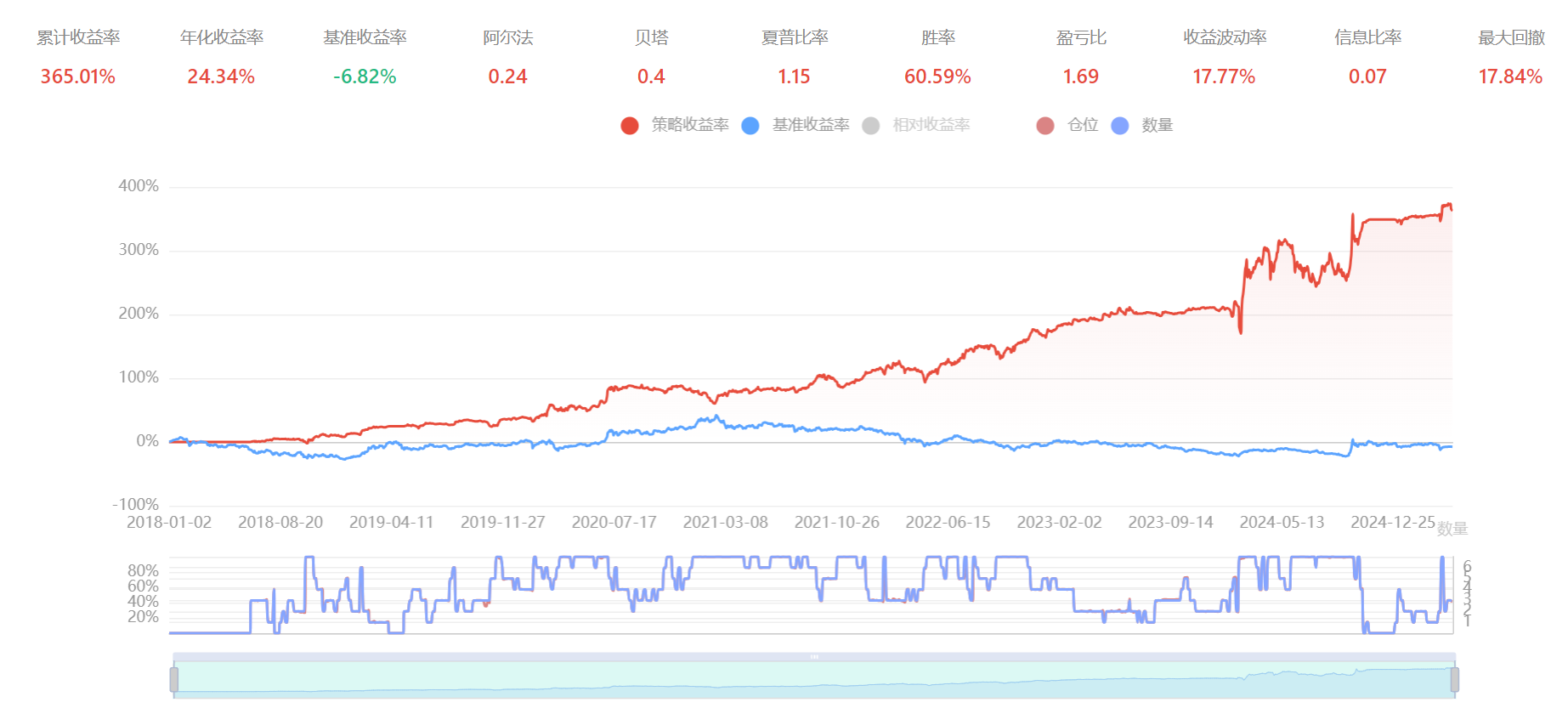Click the top grip of the zoom bar
1568x708 pixels.
[x=814, y=657]
